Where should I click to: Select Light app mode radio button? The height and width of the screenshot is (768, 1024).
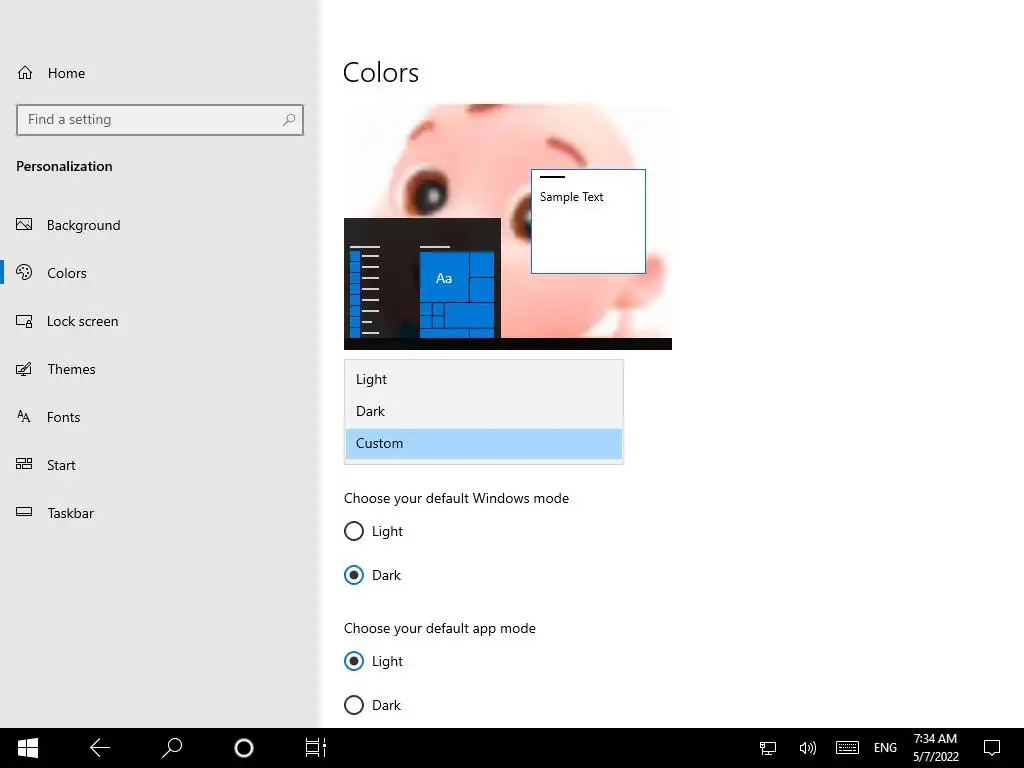[354, 661]
